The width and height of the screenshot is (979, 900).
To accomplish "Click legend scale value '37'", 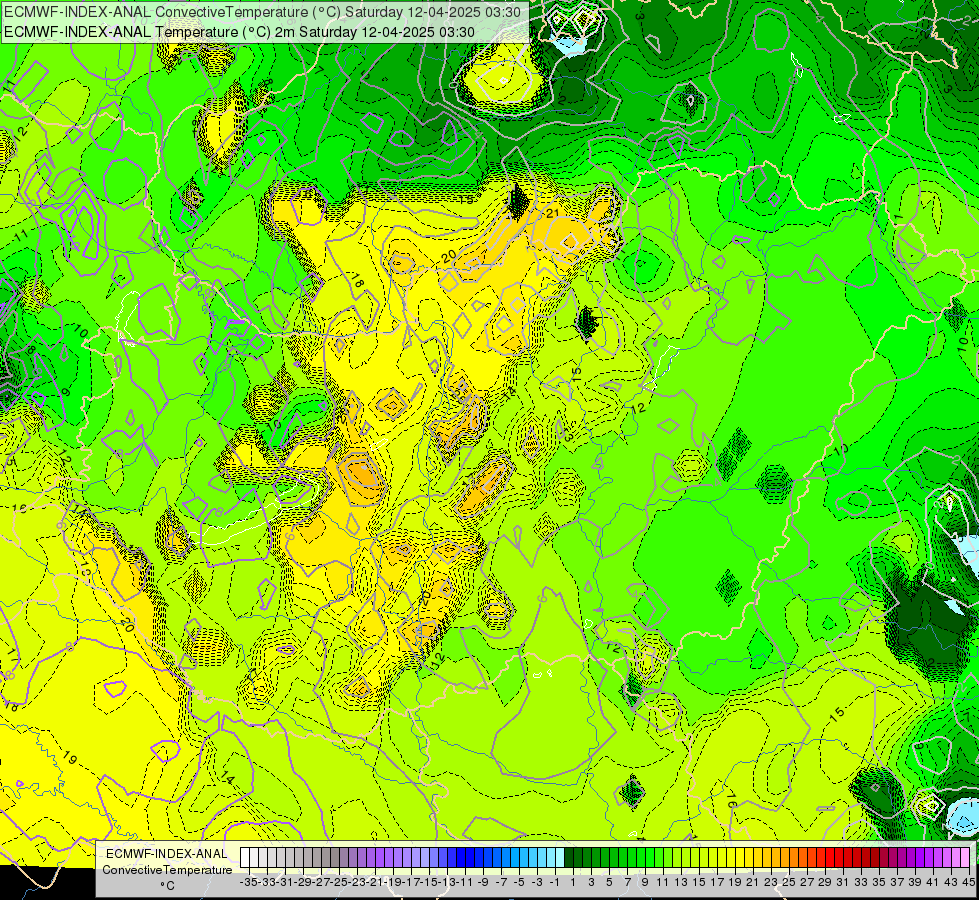I will click(897, 882).
